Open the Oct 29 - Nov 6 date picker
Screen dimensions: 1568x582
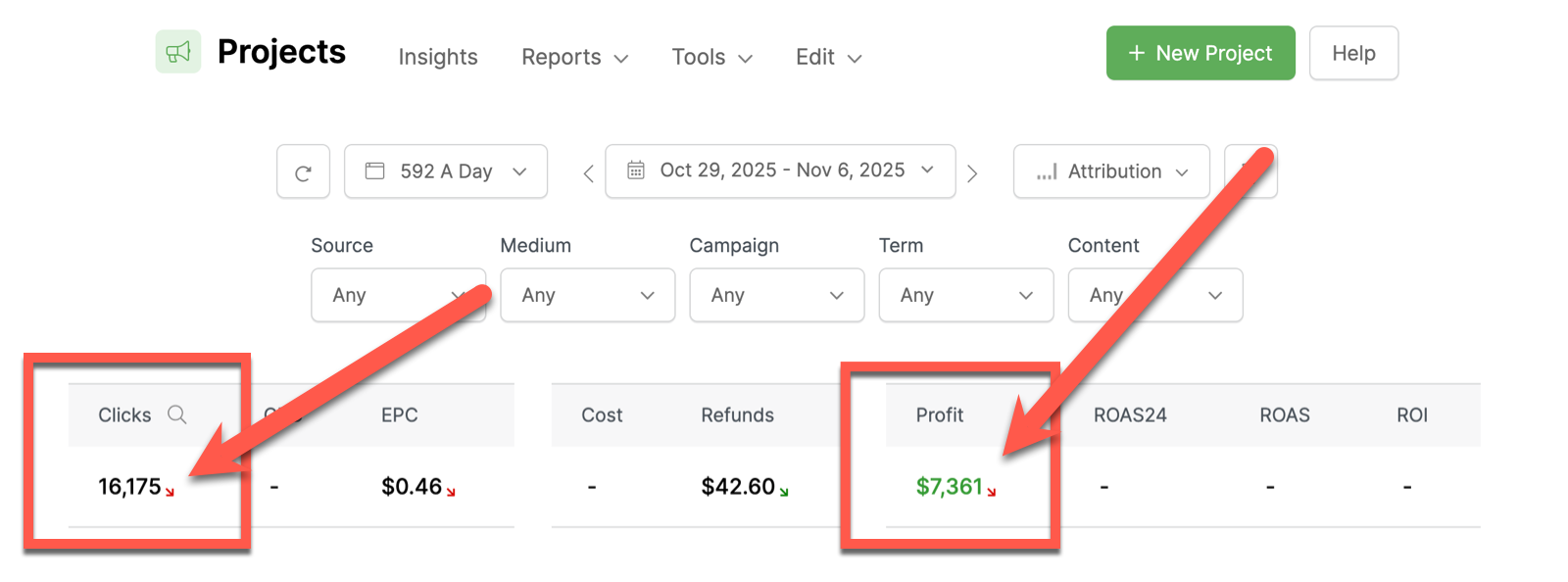click(x=780, y=171)
